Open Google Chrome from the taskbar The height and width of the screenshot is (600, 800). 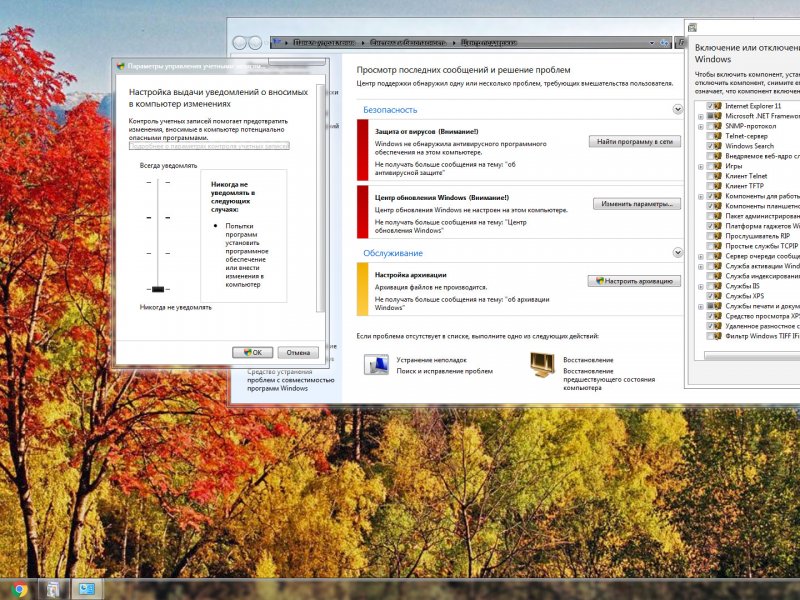(19, 589)
